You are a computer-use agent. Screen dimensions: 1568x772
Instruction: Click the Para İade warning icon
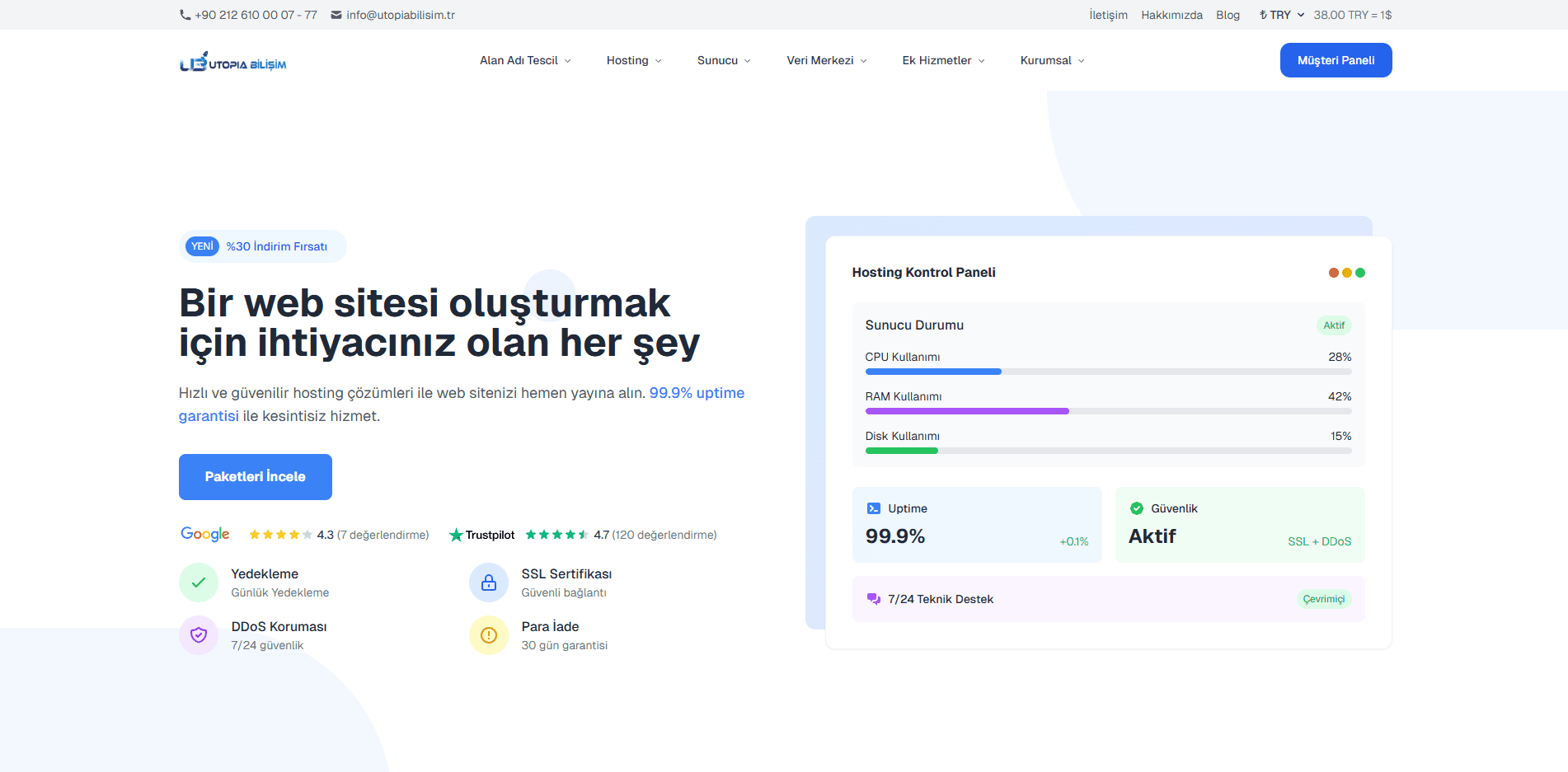tap(489, 635)
